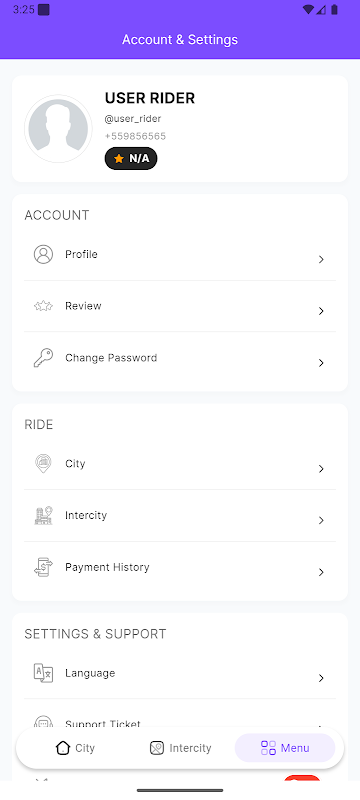Expand Language settings using its chevron
Image resolution: width=360 pixels, height=800 pixels.
[x=321, y=678]
